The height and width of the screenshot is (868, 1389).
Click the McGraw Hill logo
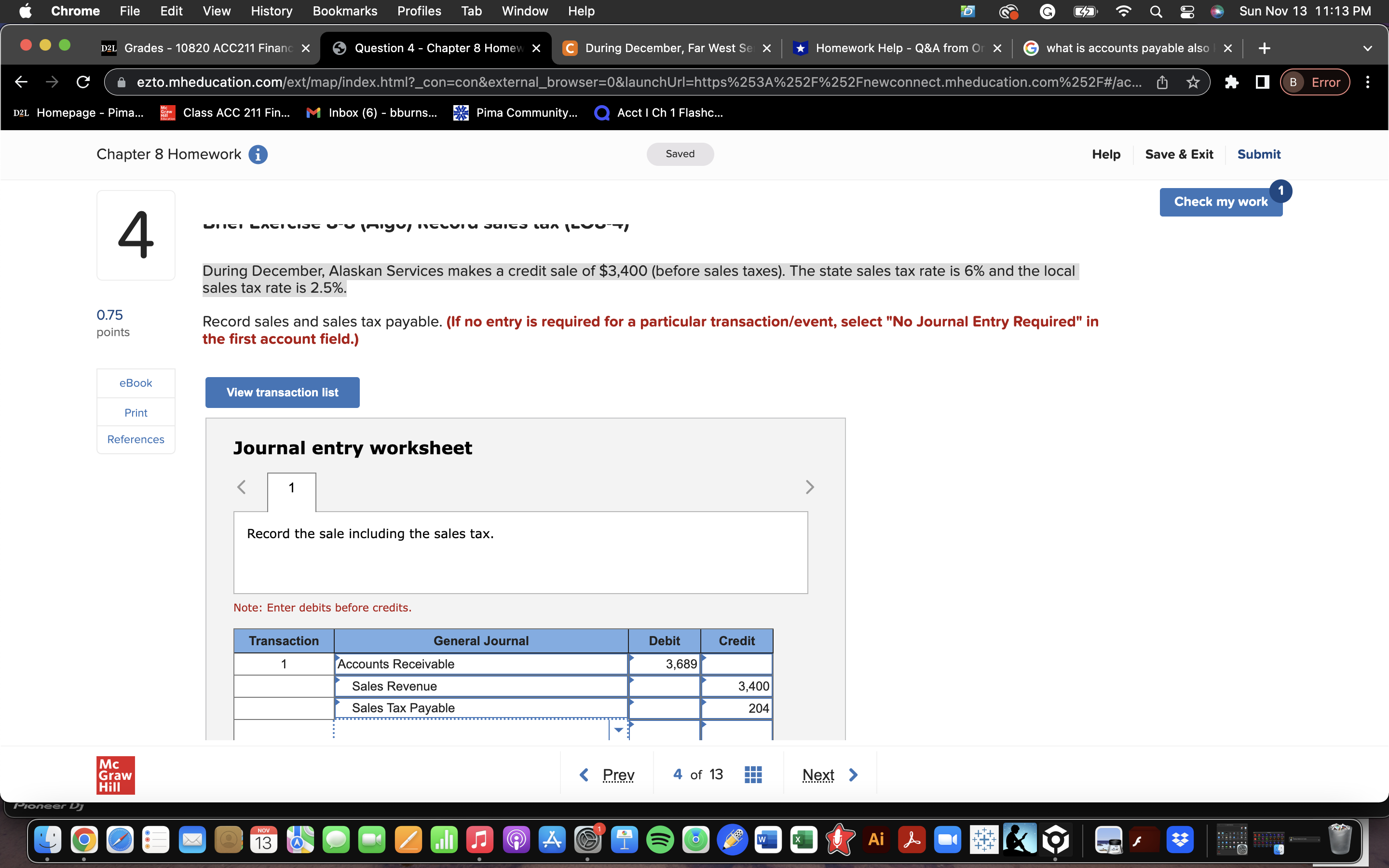point(115,774)
